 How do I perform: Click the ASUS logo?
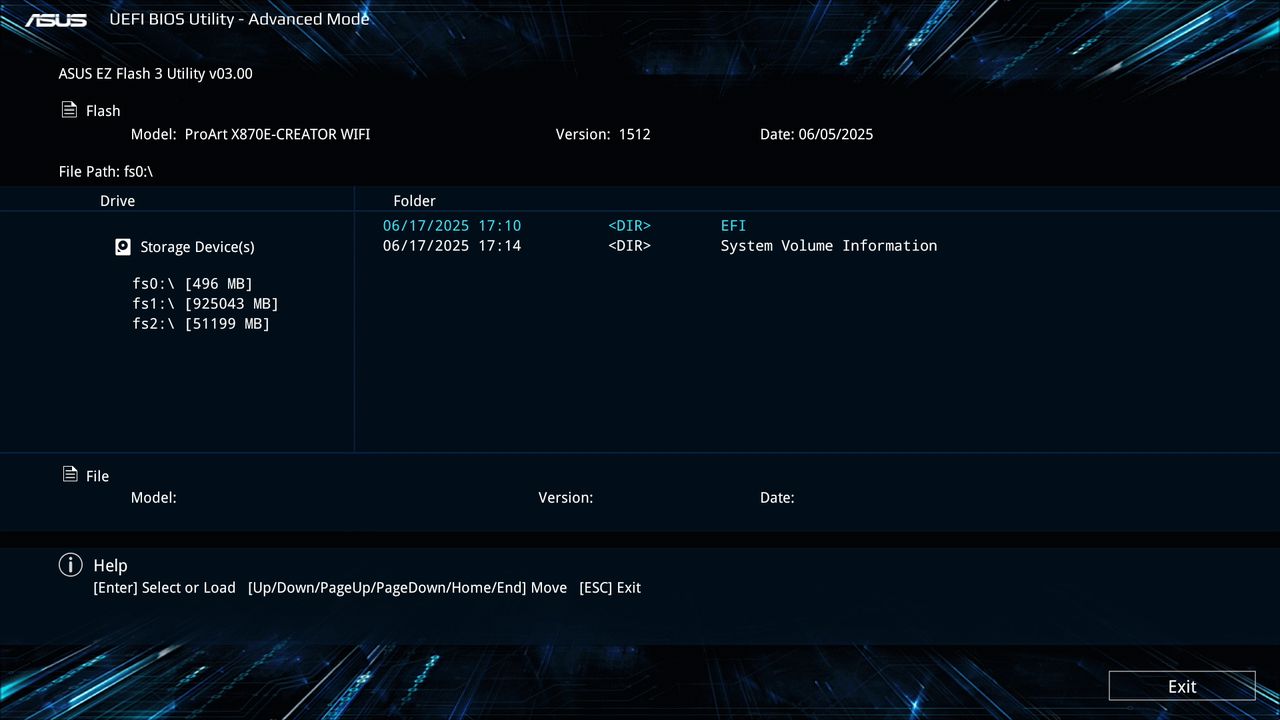point(55,18)
